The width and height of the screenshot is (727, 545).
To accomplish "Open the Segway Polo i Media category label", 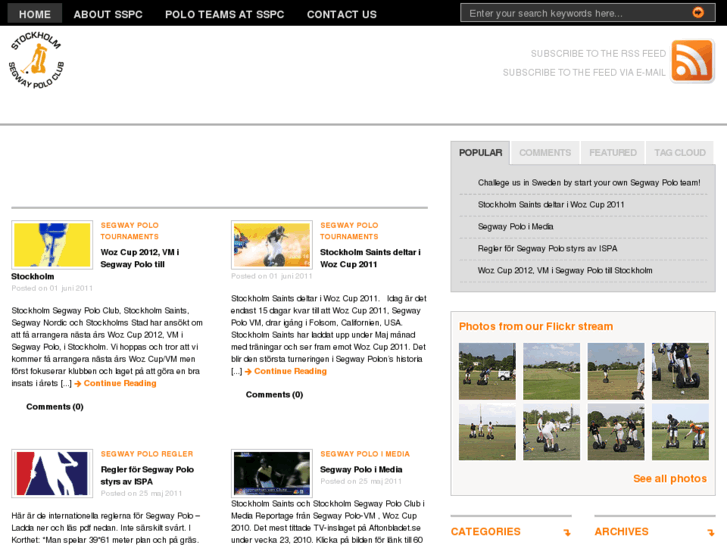I will (365, 454).
